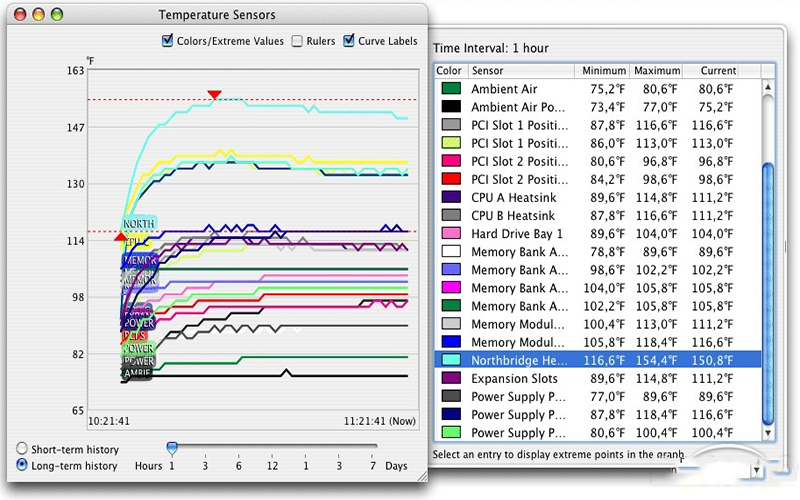The height and width of the screenshot is (500, 800).
Task: Click the Time Interval: 1 hour label
Action: tap(491, 48)
